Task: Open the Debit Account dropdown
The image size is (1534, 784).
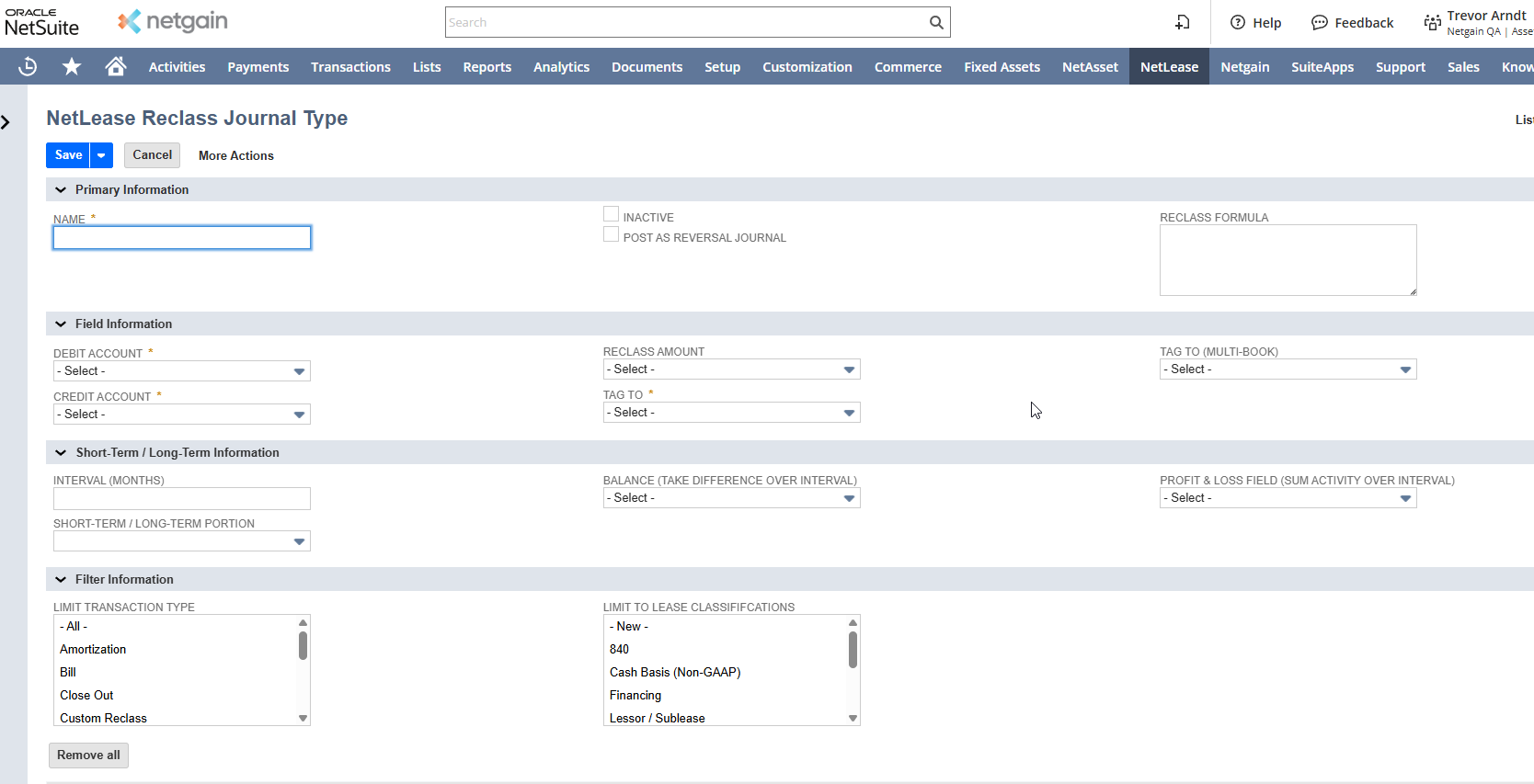Action: (x=181, y=371)
